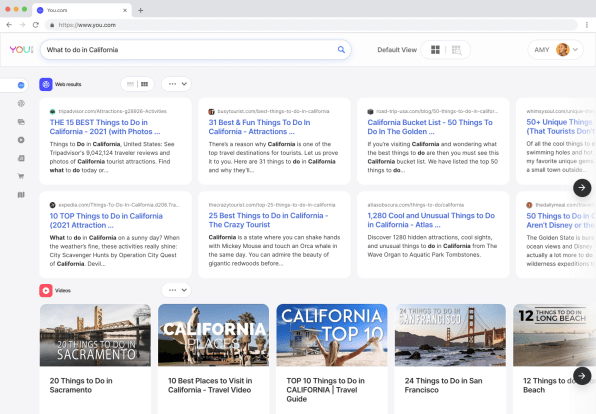Click 'TOP 10 Things to Do in CALIFORNIA' title

tap(325, 390)
